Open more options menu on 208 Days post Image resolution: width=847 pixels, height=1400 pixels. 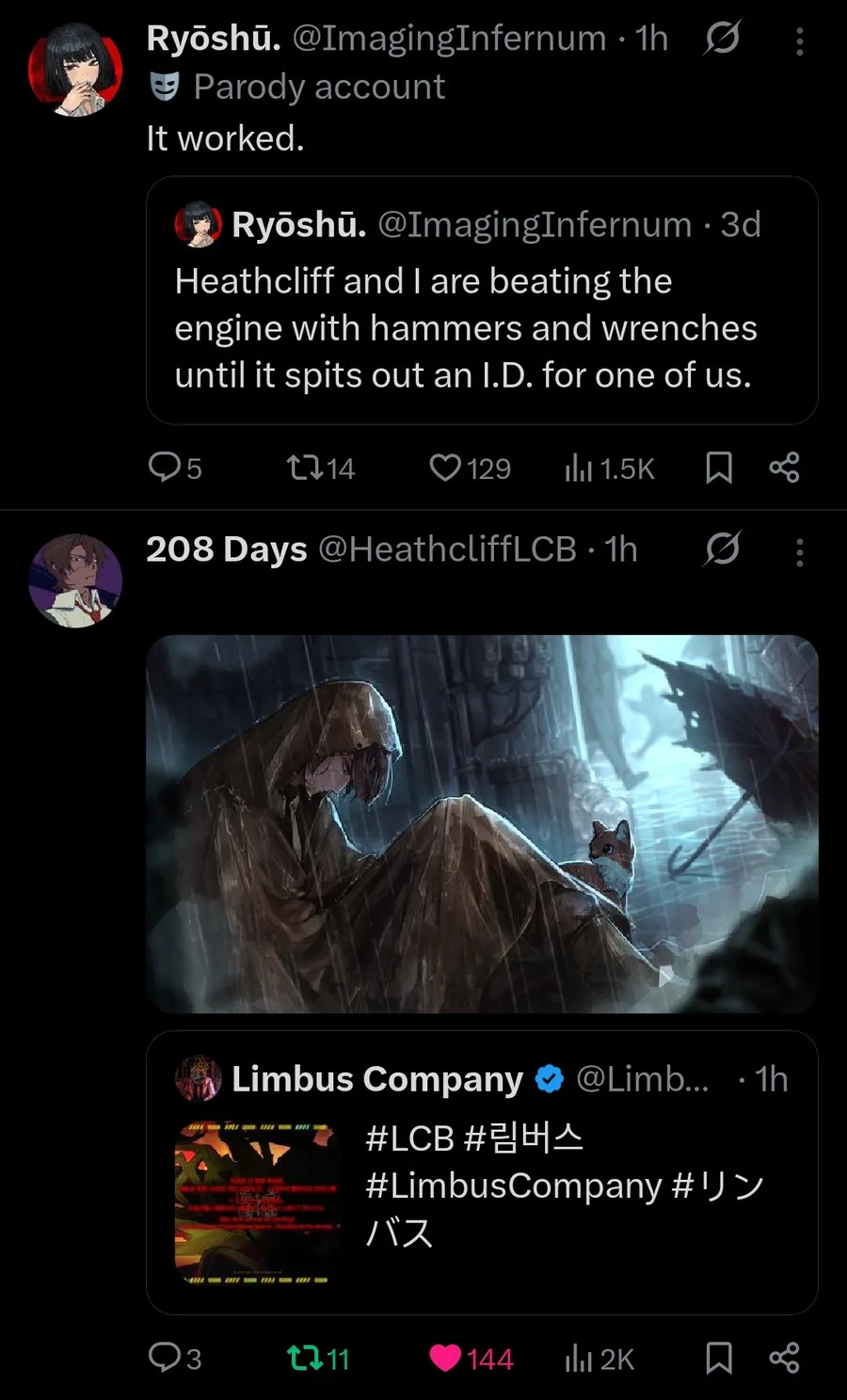(799, 551)
